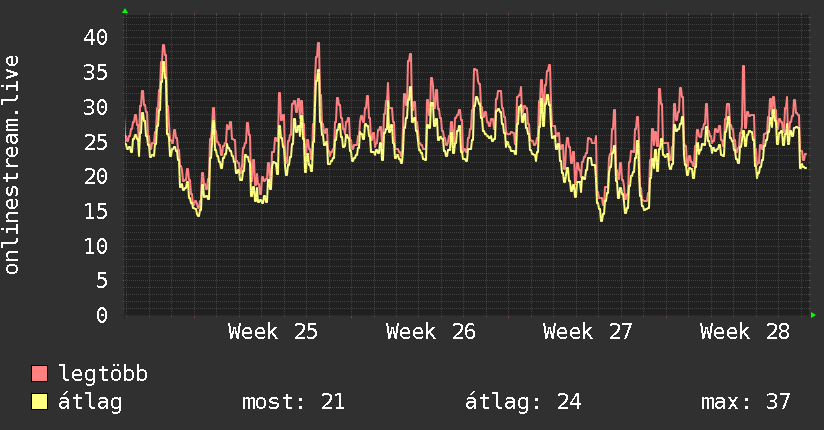Click the átlag: 24 statistic
This screenshot has width=824, height=430.
(523, 402)
